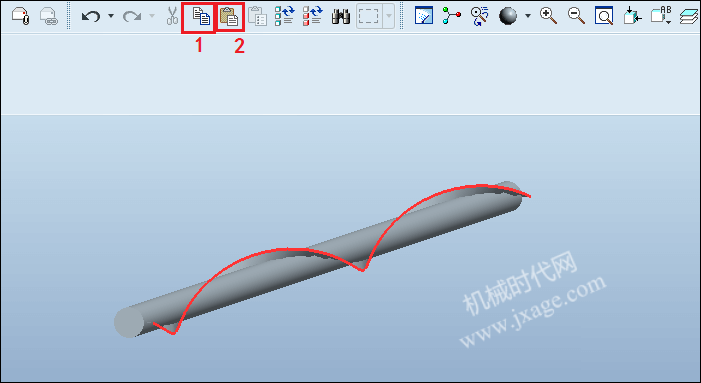701x383 pixels.
Task: Open the Layers stack icon
Action: (689, 17)
